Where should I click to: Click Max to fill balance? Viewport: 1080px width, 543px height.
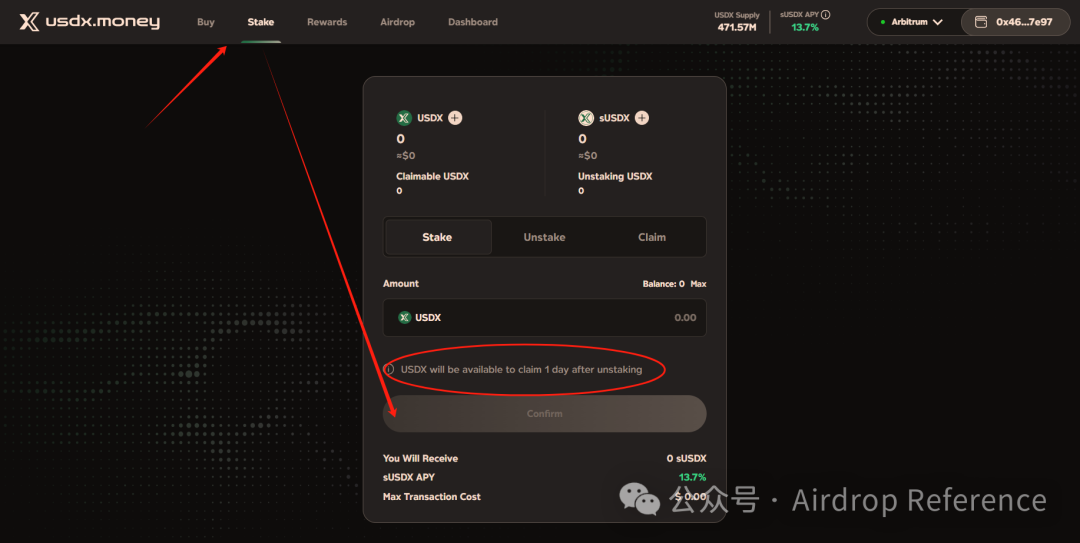698,284
